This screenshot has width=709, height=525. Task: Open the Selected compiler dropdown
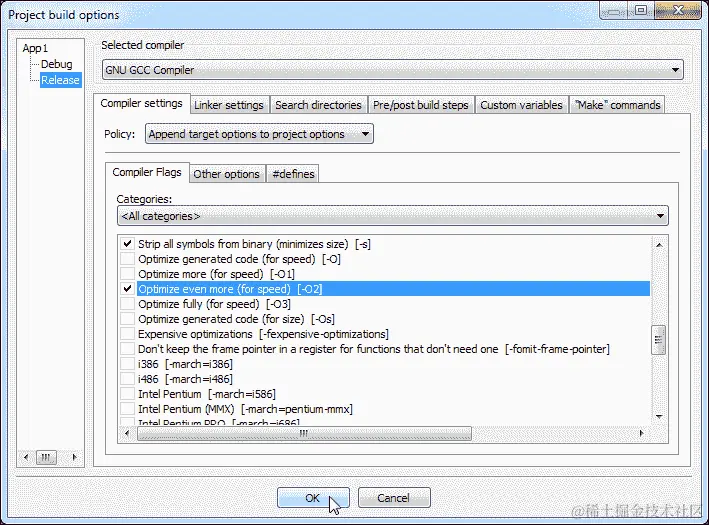[x=392, y=70]
